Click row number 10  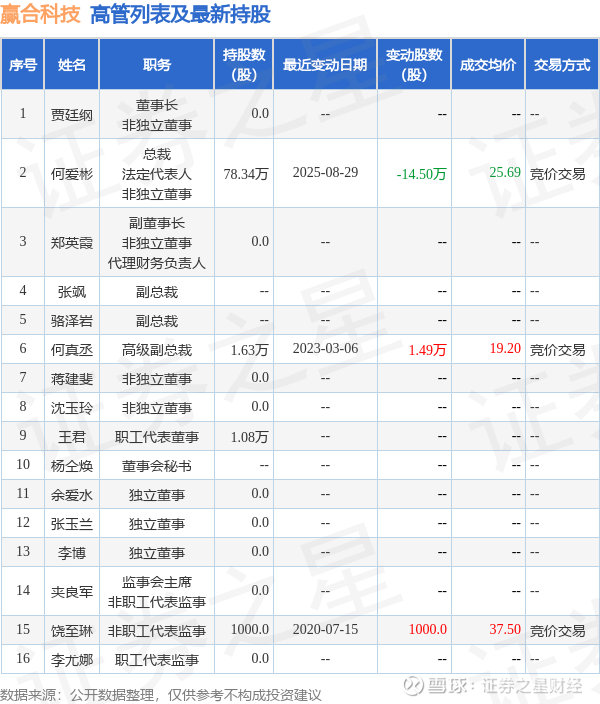pyautogui.click(x=23, y=464)
